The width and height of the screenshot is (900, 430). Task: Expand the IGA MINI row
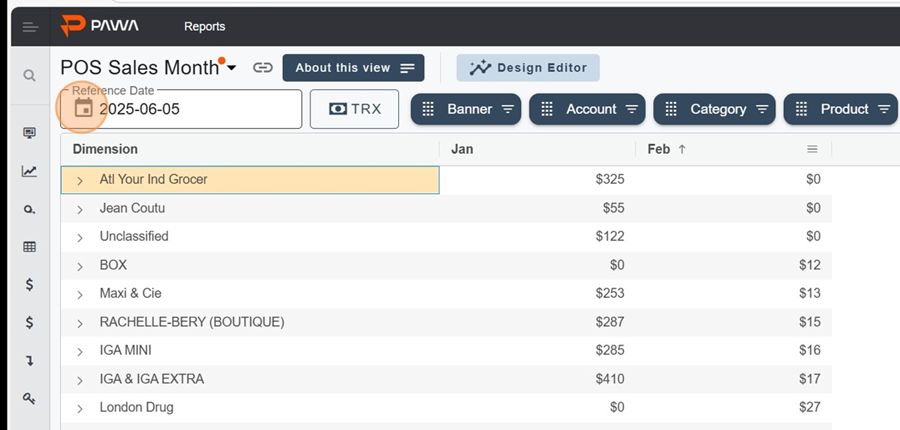[x=80, y=351]
